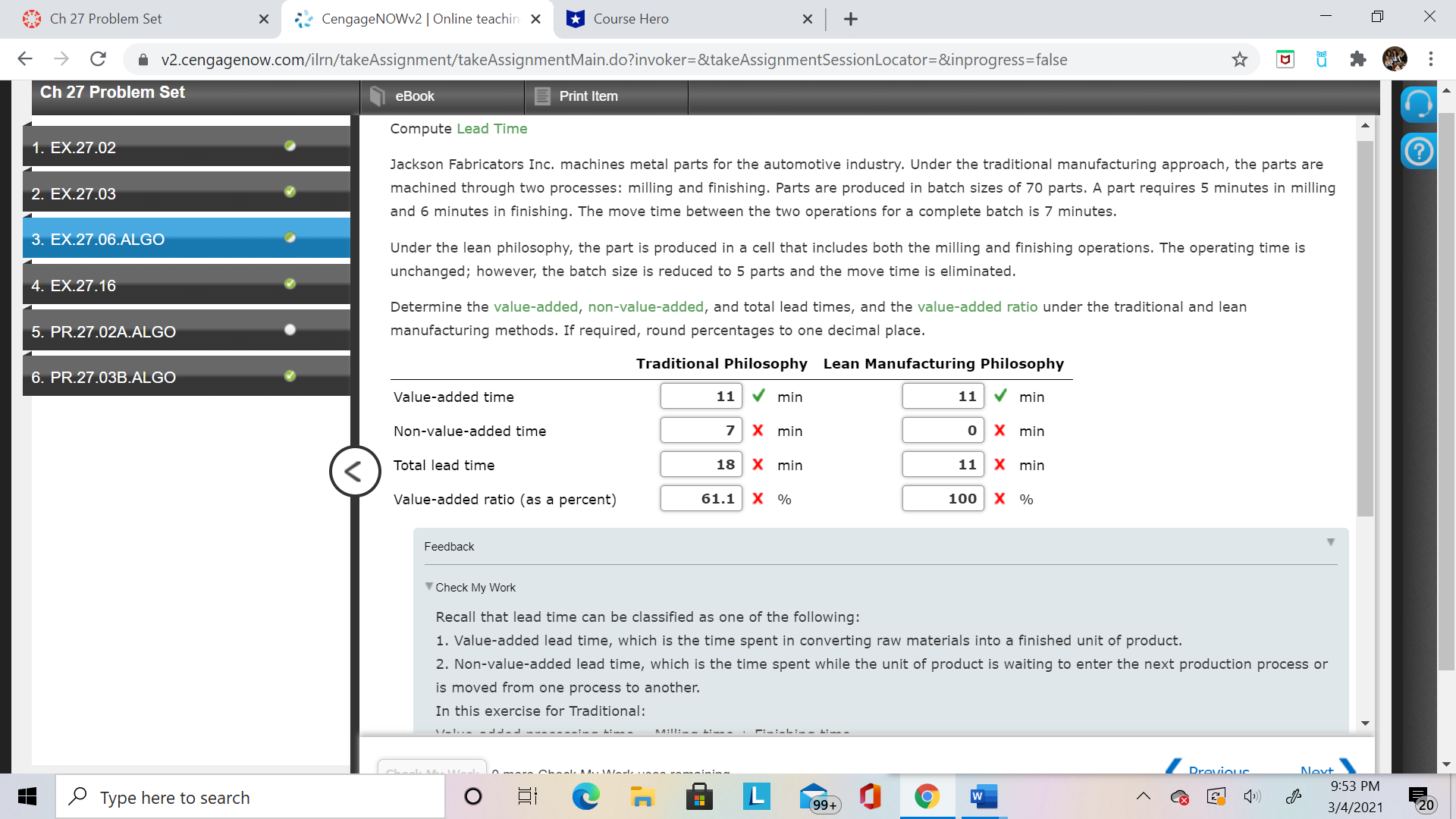Click the green Lead Time link
Viewport: 1456px width, 819px height.
pyautogui.click(x=491, y=129)
